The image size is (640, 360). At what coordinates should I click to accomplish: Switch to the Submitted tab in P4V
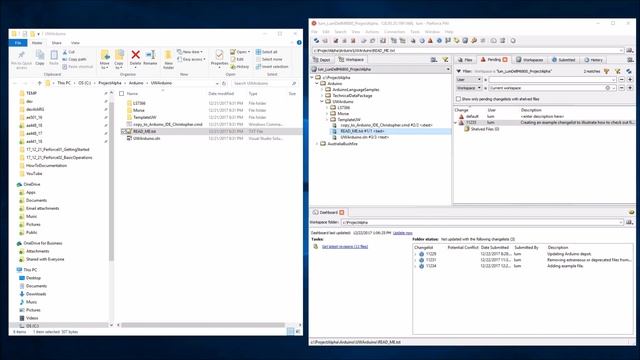pyautogui.click(x=563, y=60)
